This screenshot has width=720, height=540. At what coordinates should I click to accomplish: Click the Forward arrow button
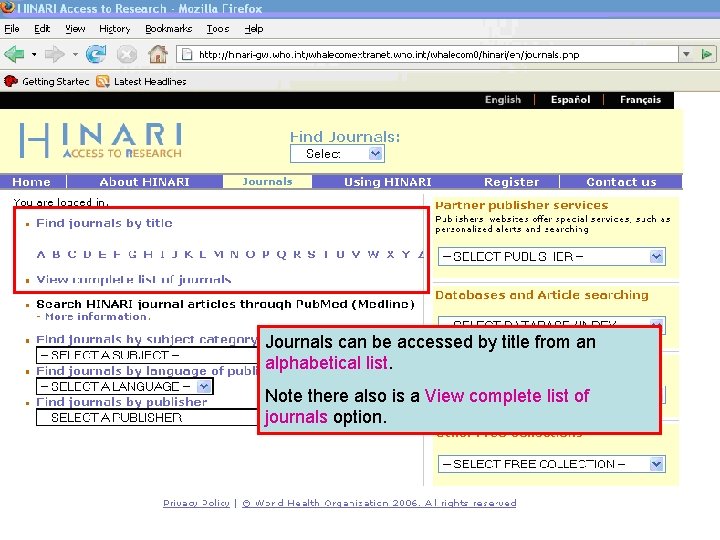pyautogui.click(x=54, y=55)
